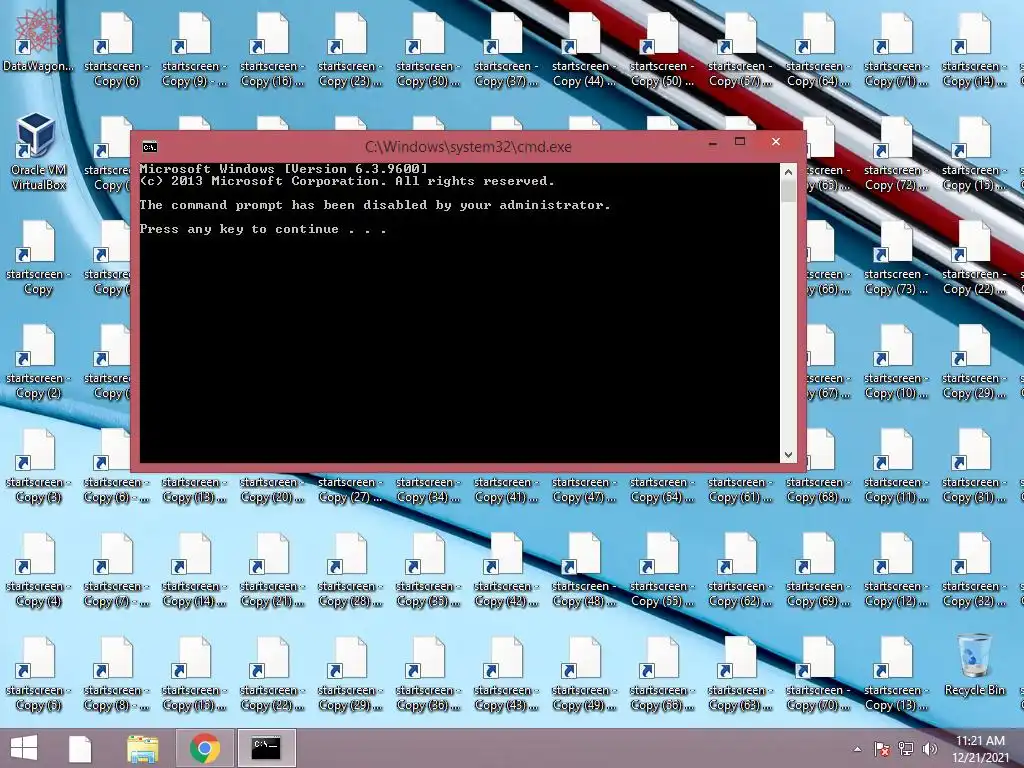Viewport: 1024px width, 768px height.
Task: Select the startscreen - Copy (44) shortcut
Action: pyautogui.click(x=584, y=48)
